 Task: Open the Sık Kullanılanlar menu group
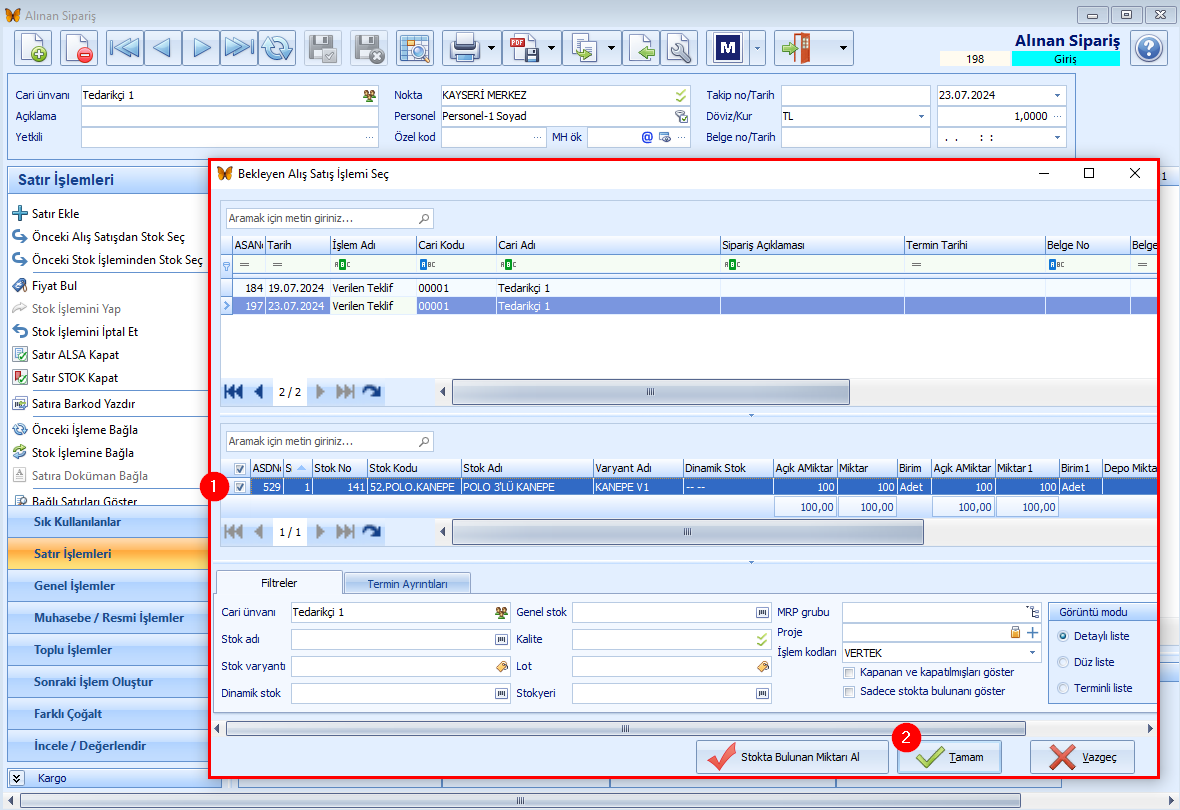pos(108,522)
